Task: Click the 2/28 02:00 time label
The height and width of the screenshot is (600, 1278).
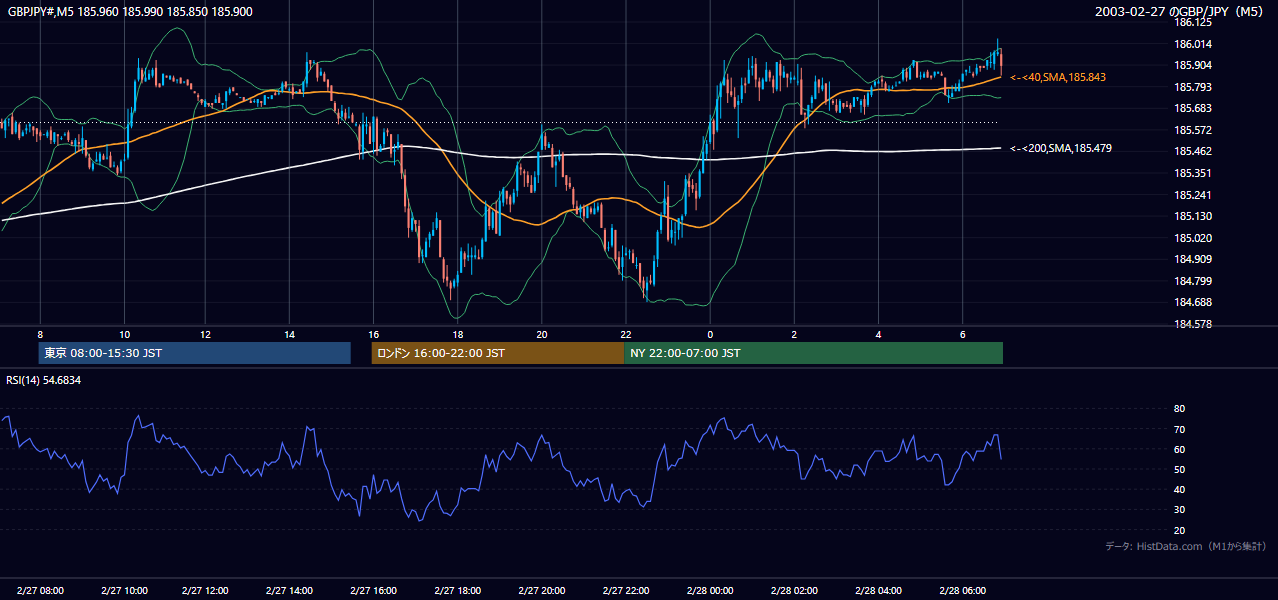Action: (x=794, y=591)
